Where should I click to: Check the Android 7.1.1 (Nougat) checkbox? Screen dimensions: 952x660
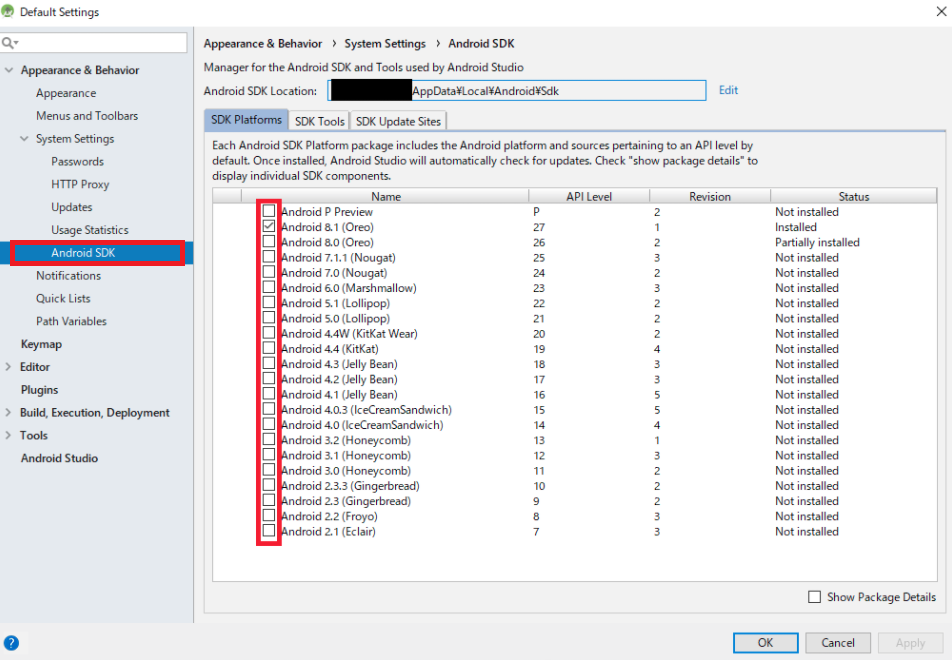[x=269, y=257]
